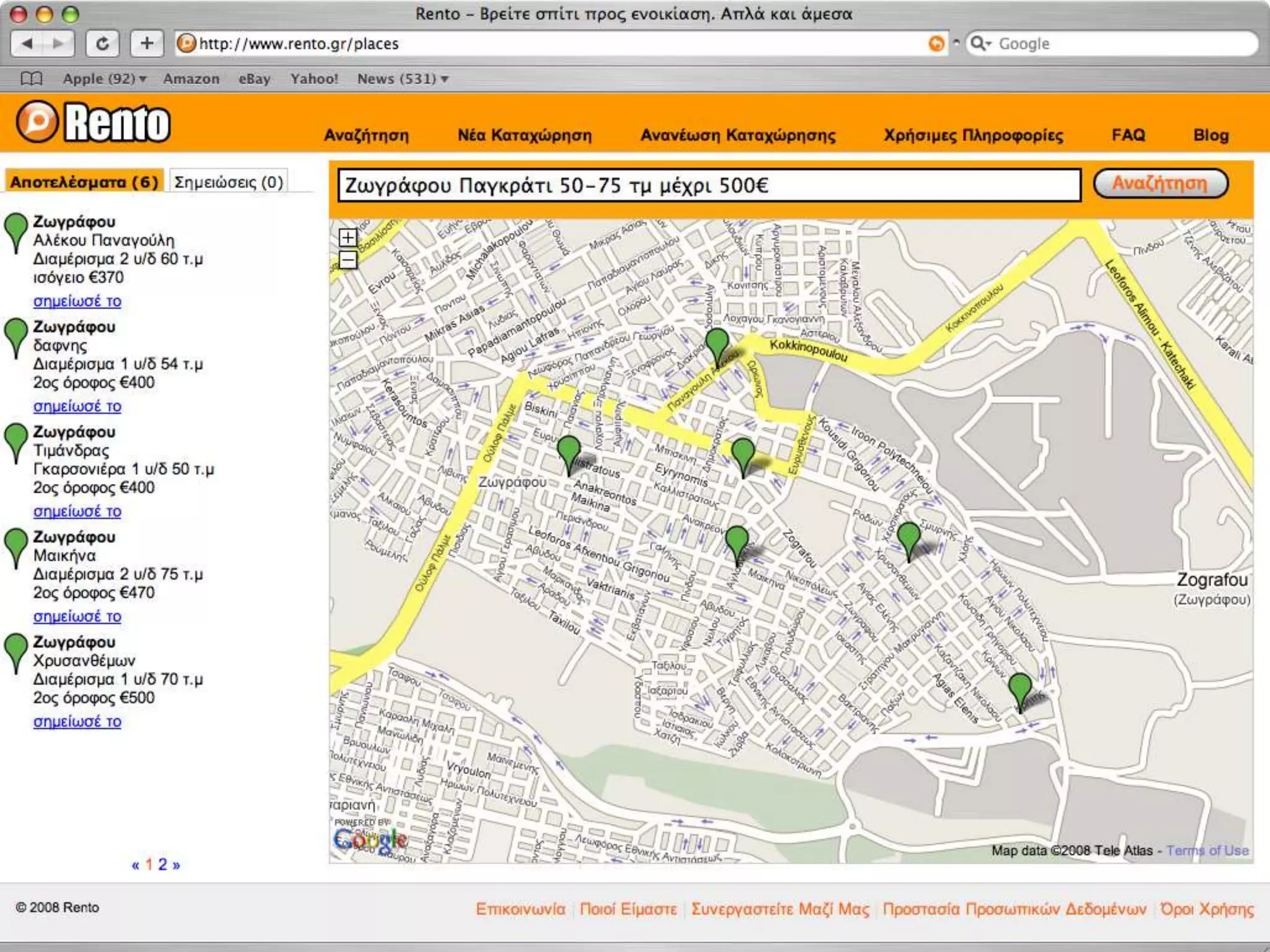The image size is (1270, 952).
Task: Open the Blog menu item
Action: pos(1211,135)
